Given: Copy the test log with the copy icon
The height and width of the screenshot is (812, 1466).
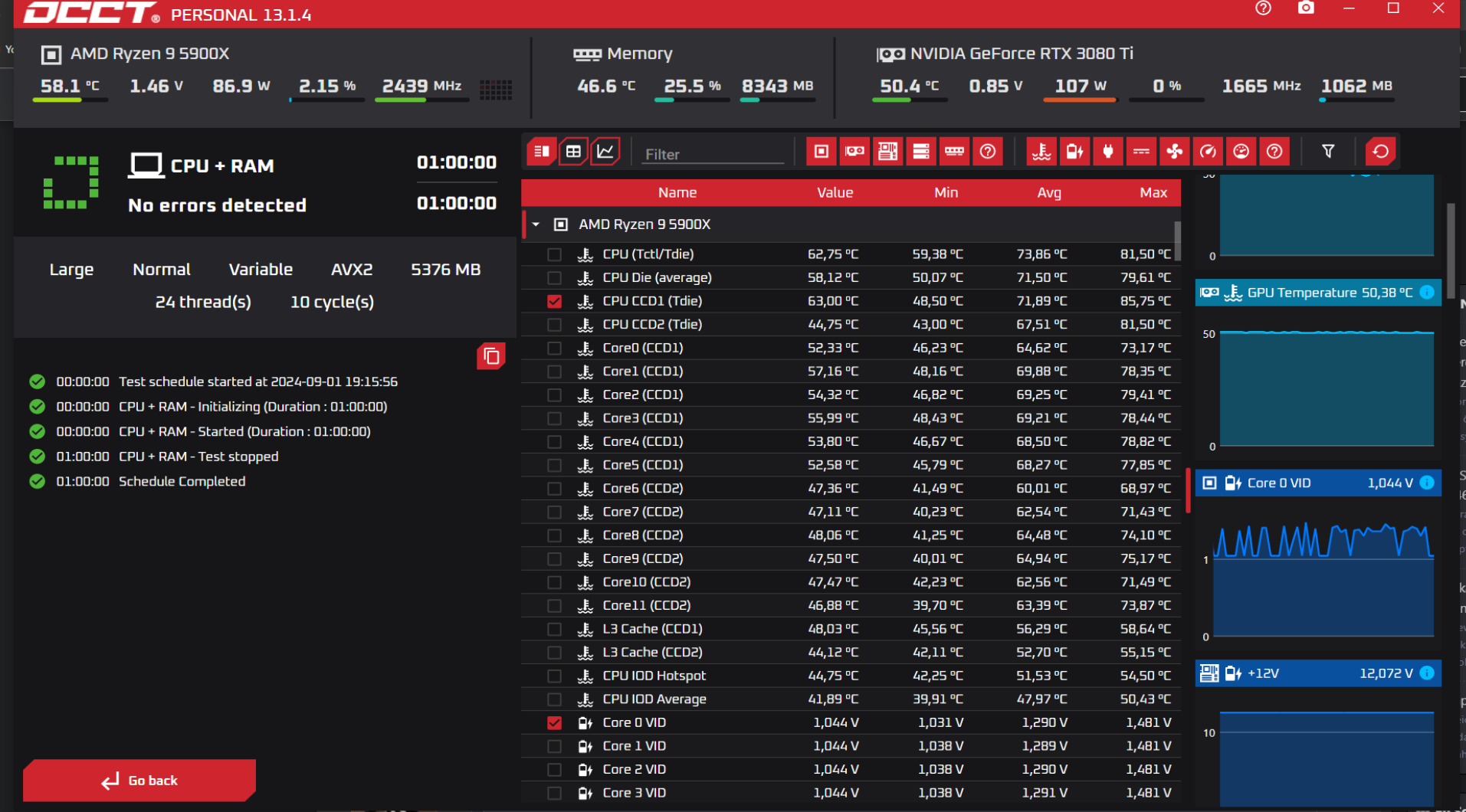Looking at the screenshot, I should pyautogui.click(x=491, y=356).
